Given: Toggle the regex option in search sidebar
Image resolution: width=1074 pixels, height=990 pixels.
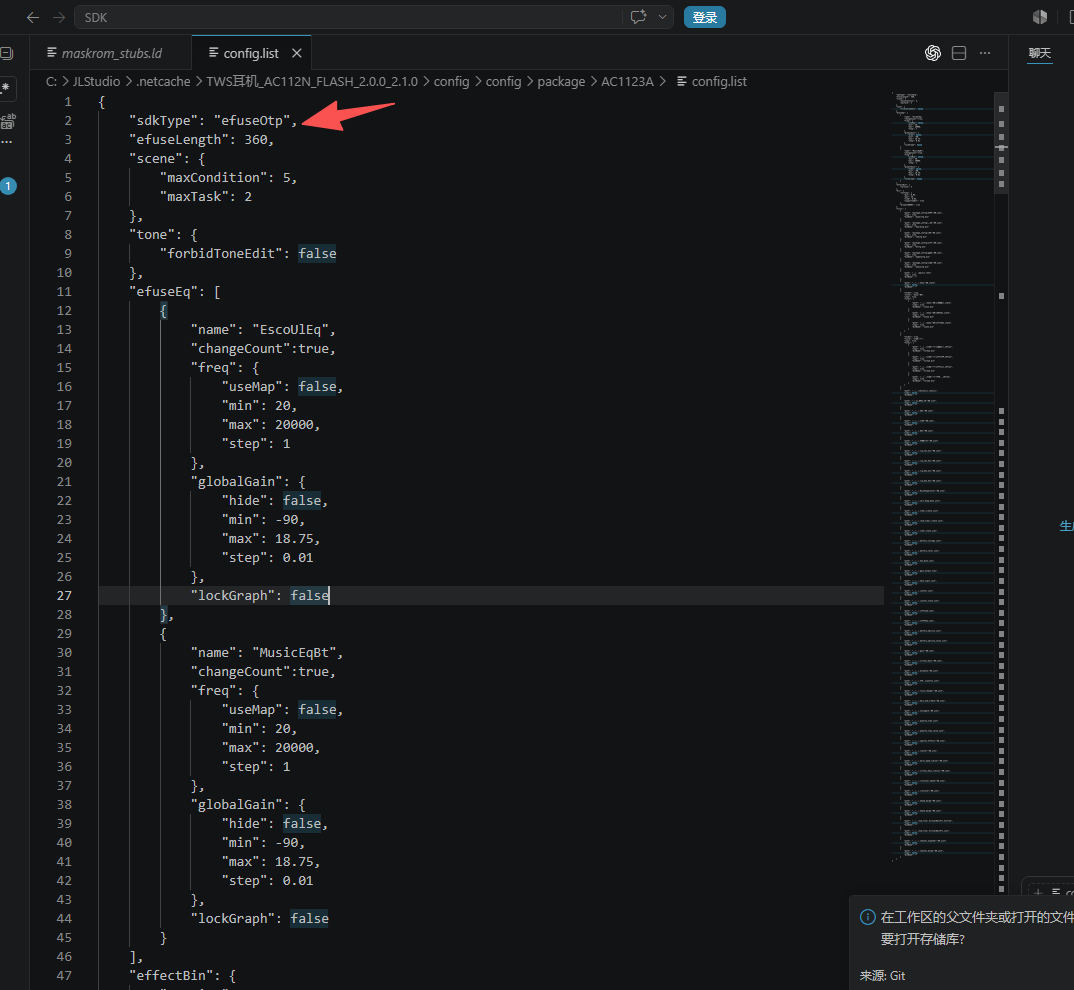Looking at the screenshot, I should pos(6,88).
